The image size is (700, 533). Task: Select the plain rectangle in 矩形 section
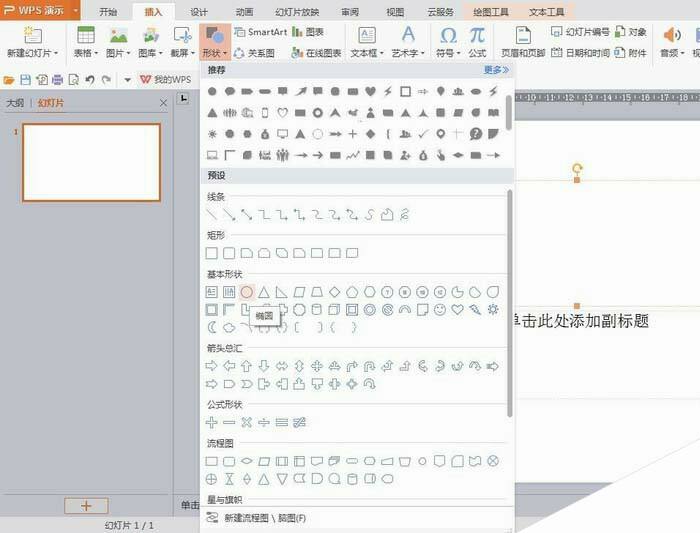click(211, 253)
